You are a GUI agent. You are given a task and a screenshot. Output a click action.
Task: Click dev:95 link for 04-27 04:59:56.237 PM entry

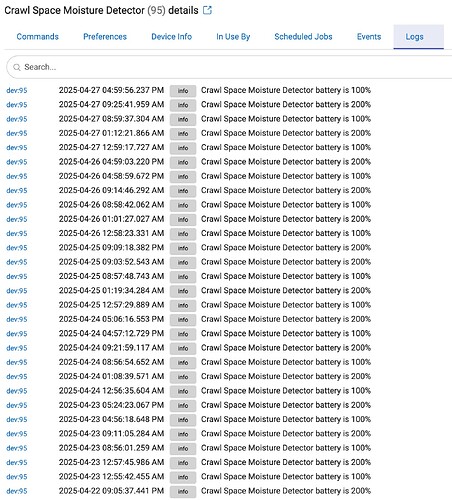click(17, 90)
